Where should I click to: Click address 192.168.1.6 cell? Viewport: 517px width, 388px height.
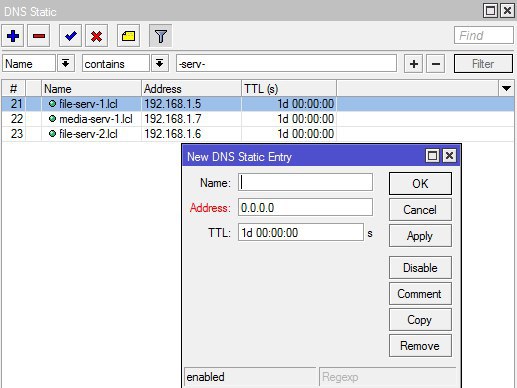(191, 134)
